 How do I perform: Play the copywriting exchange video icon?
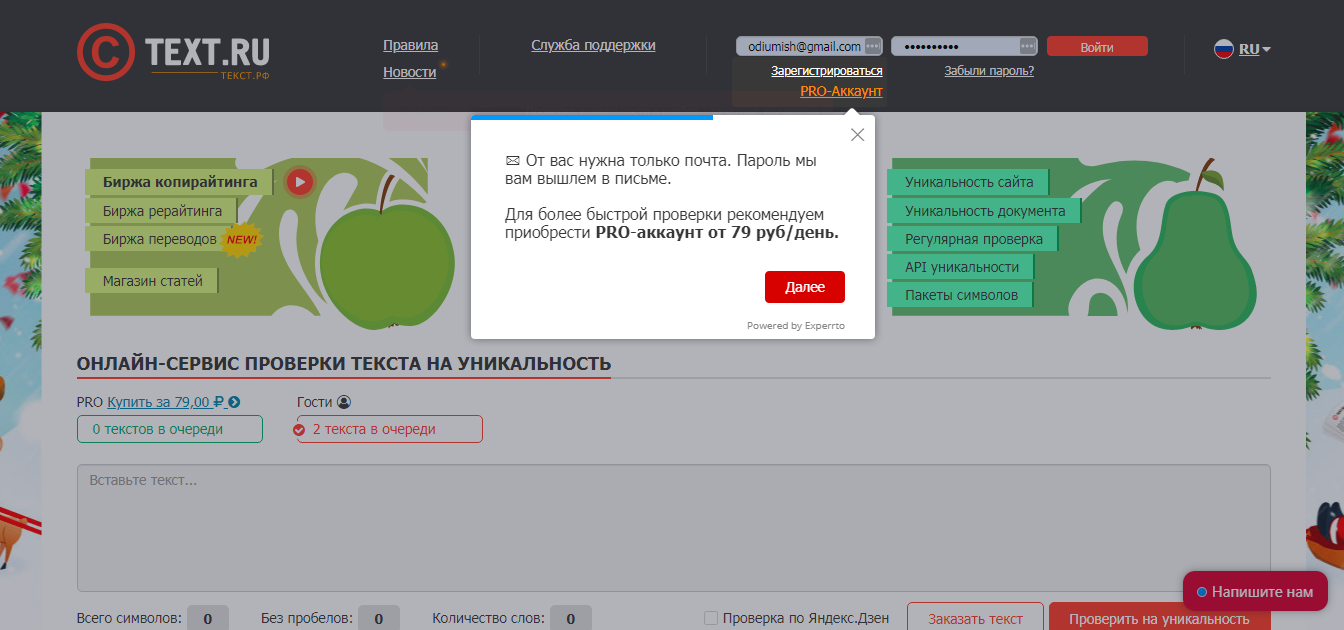click(300, 181)
